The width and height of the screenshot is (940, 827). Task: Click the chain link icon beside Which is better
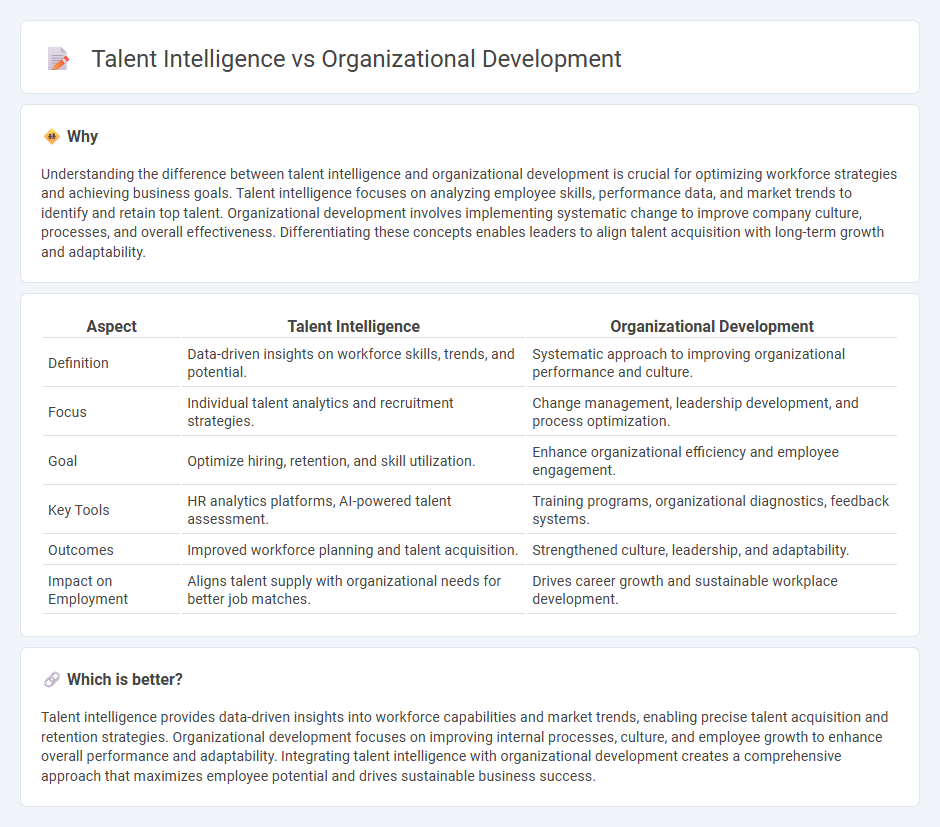coord(52,680)
